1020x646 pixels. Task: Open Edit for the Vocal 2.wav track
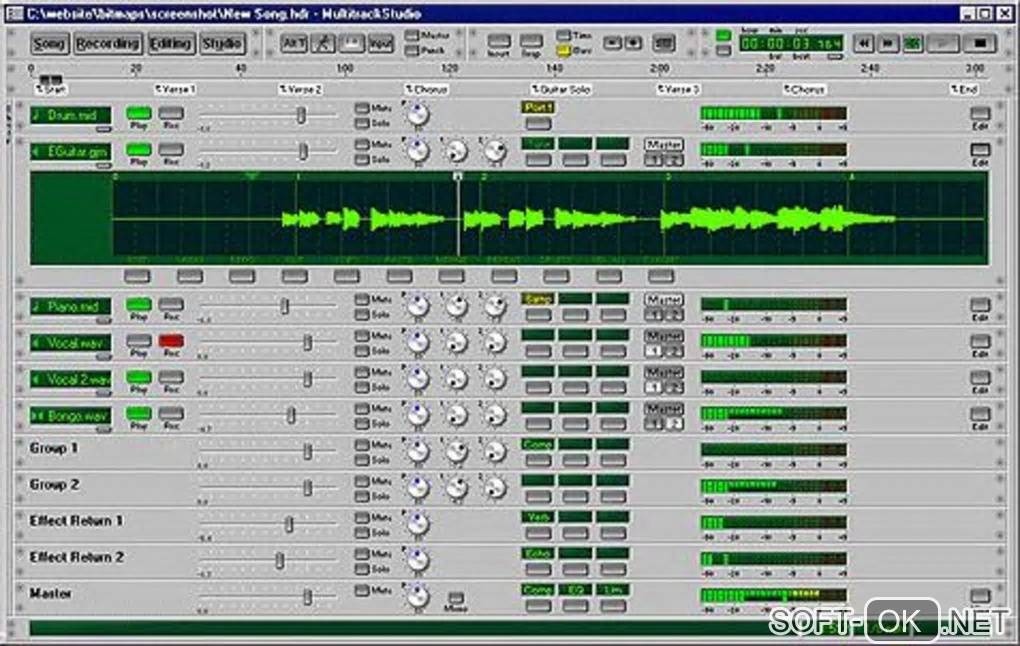coord(980,377)
